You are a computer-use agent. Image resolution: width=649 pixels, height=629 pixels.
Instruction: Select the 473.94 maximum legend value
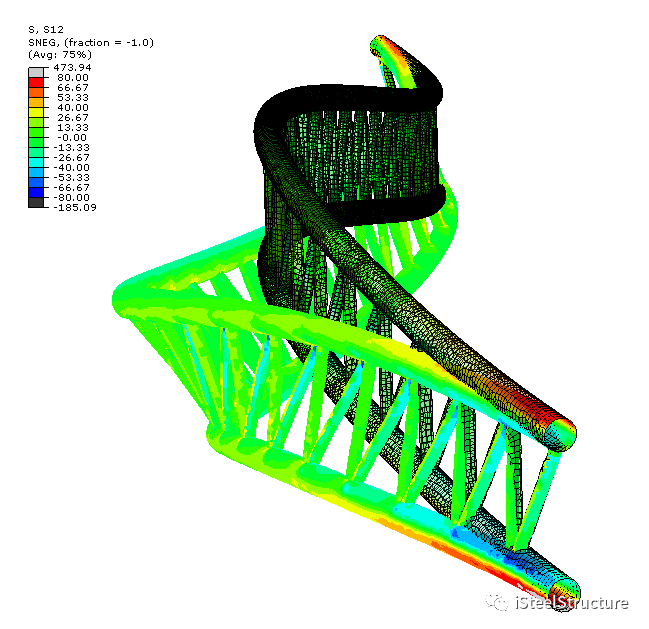pyautogui.click(x=72, y=66)
